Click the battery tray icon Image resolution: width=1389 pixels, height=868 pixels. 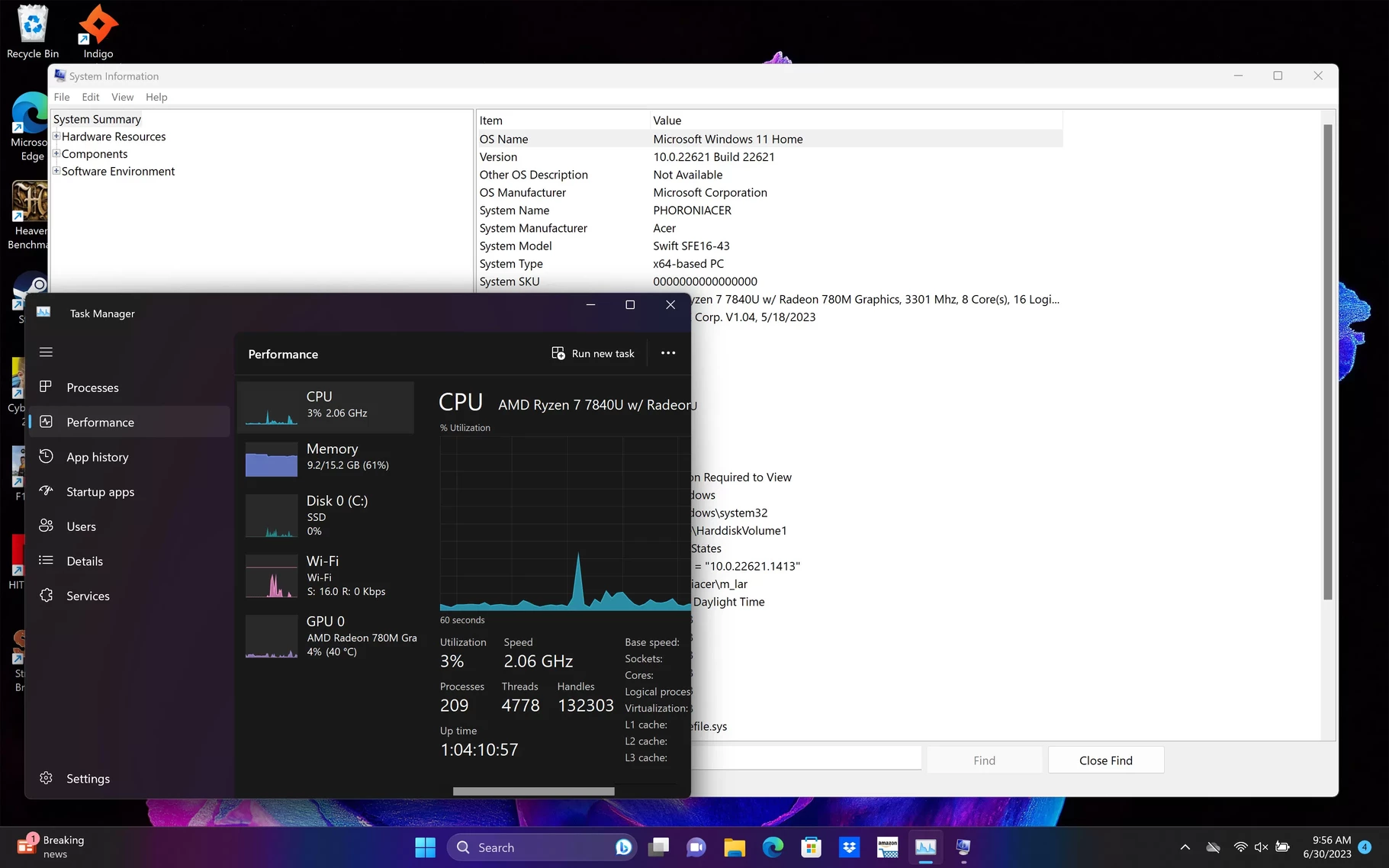pyautogui.click(x=1283, y=847)
